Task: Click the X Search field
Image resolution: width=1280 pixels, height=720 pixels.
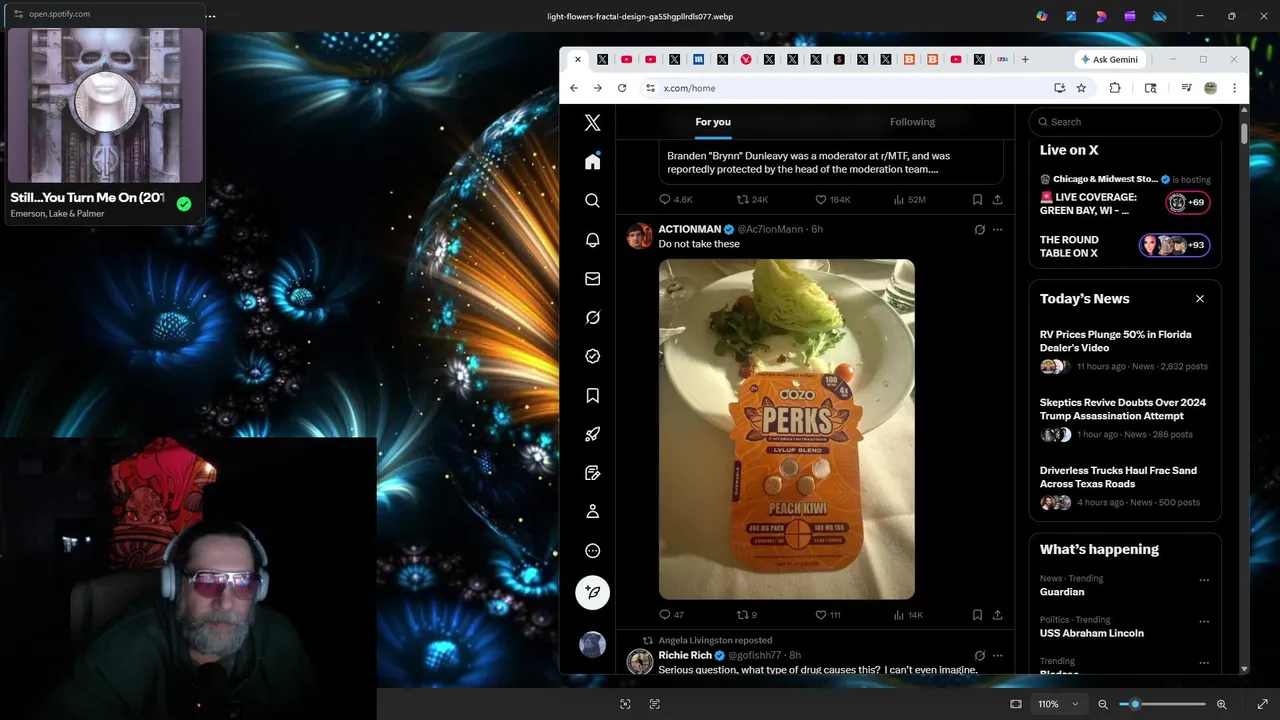Action: pyautogui.click(x=1125, y=122)
